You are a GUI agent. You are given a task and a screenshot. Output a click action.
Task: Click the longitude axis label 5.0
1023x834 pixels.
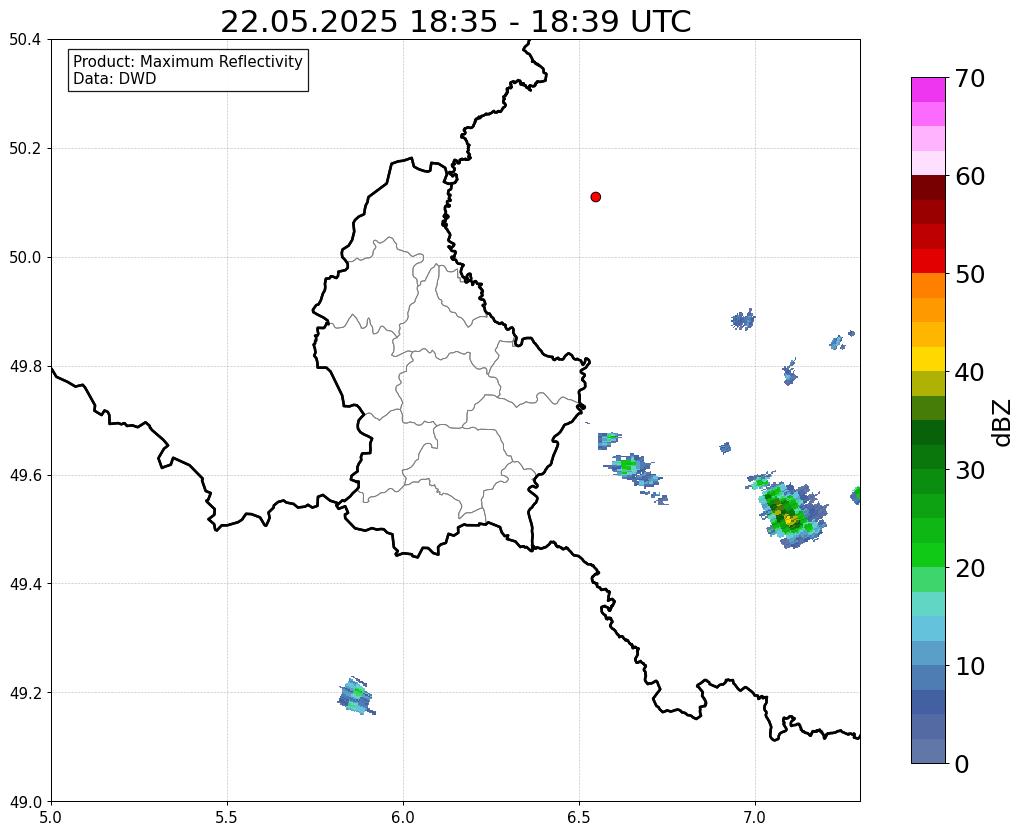coord(51,817)
